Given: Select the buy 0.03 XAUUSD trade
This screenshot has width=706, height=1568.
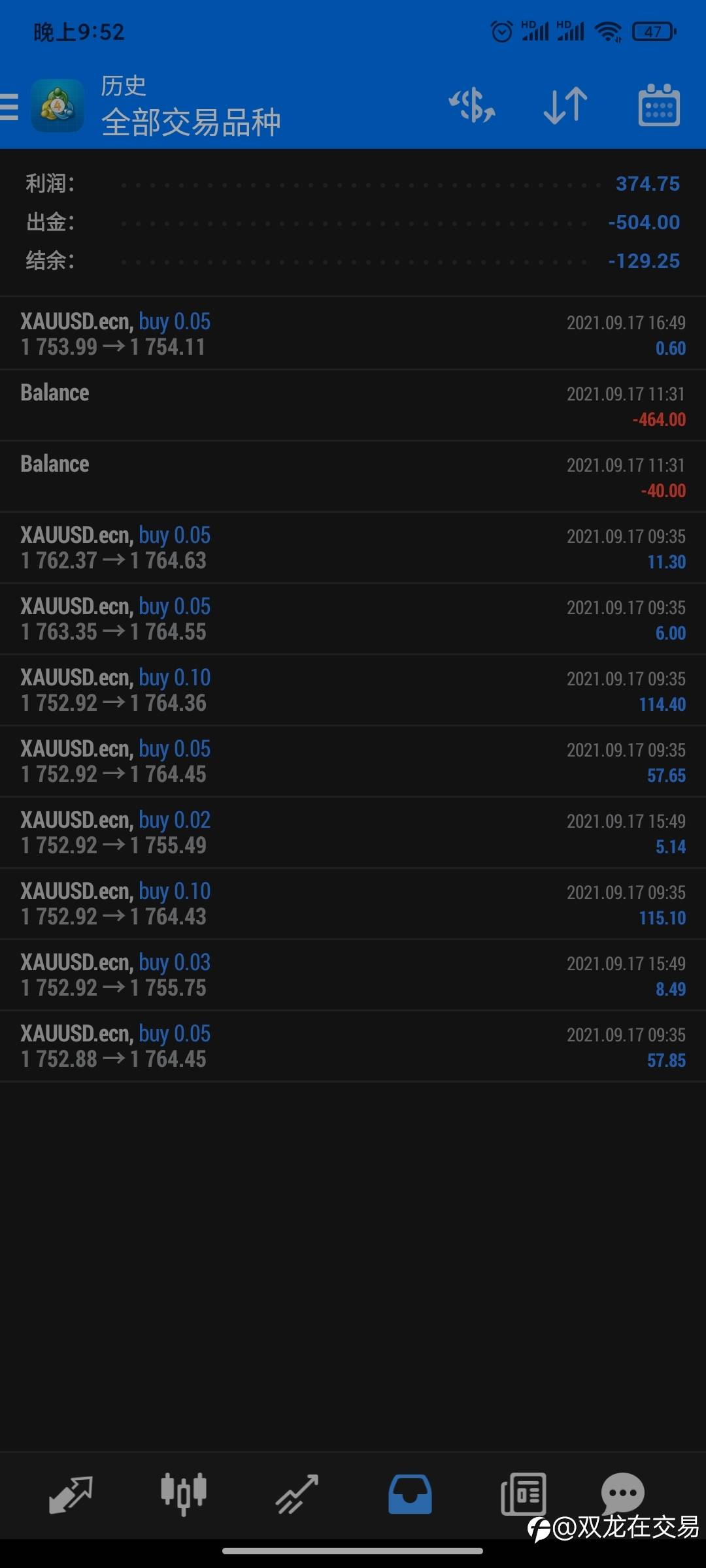Looking at the screenshot, I should pos(353,975).
